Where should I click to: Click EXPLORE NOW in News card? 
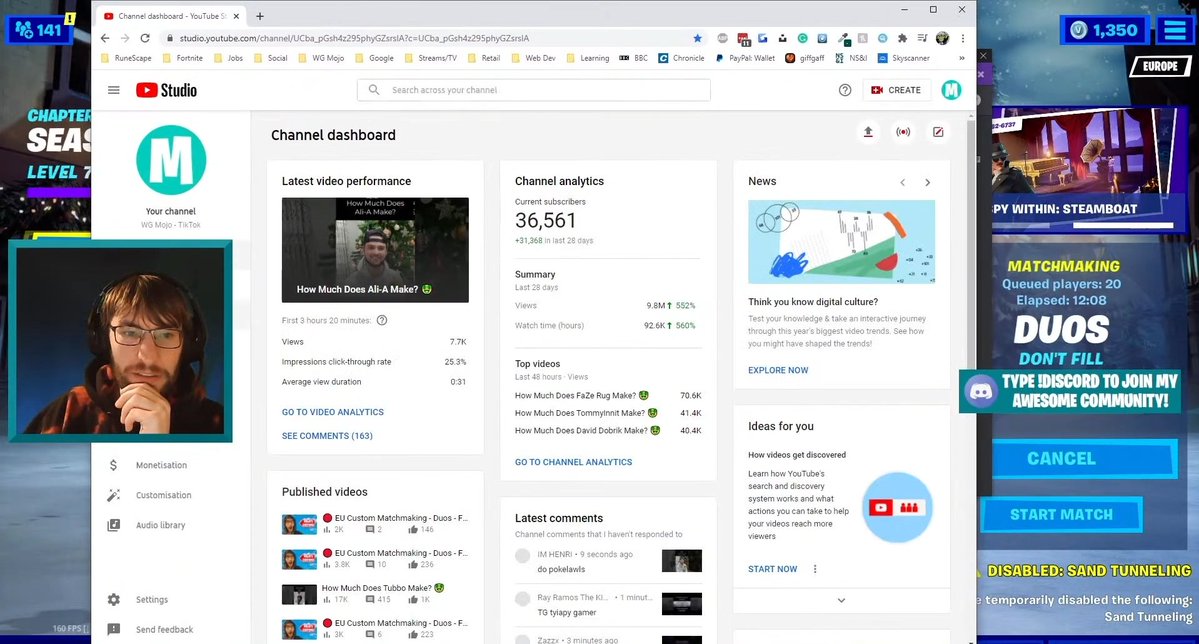[x=778, y=370]
